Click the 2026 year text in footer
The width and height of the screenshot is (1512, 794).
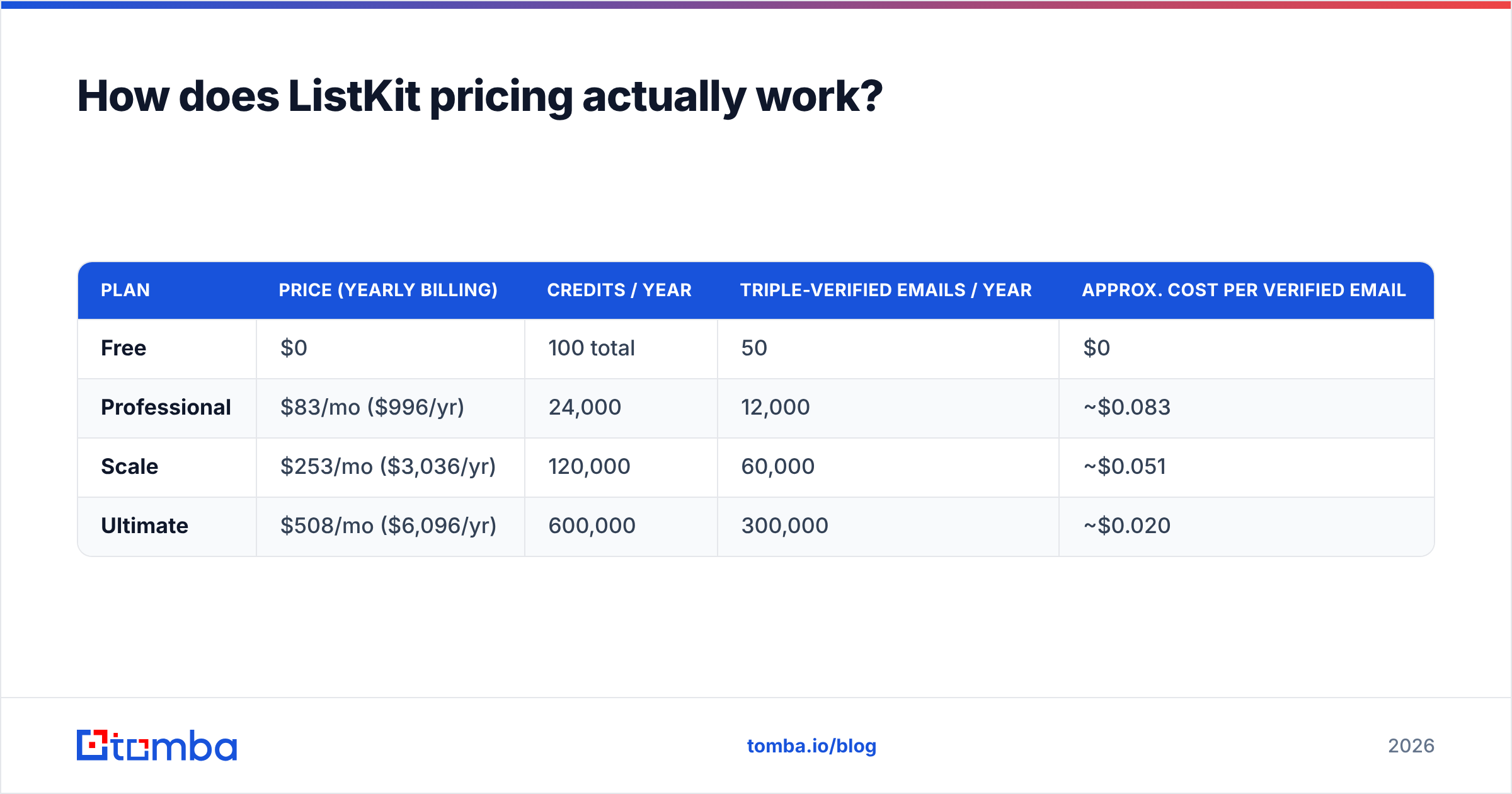[x=1411, y=746]
